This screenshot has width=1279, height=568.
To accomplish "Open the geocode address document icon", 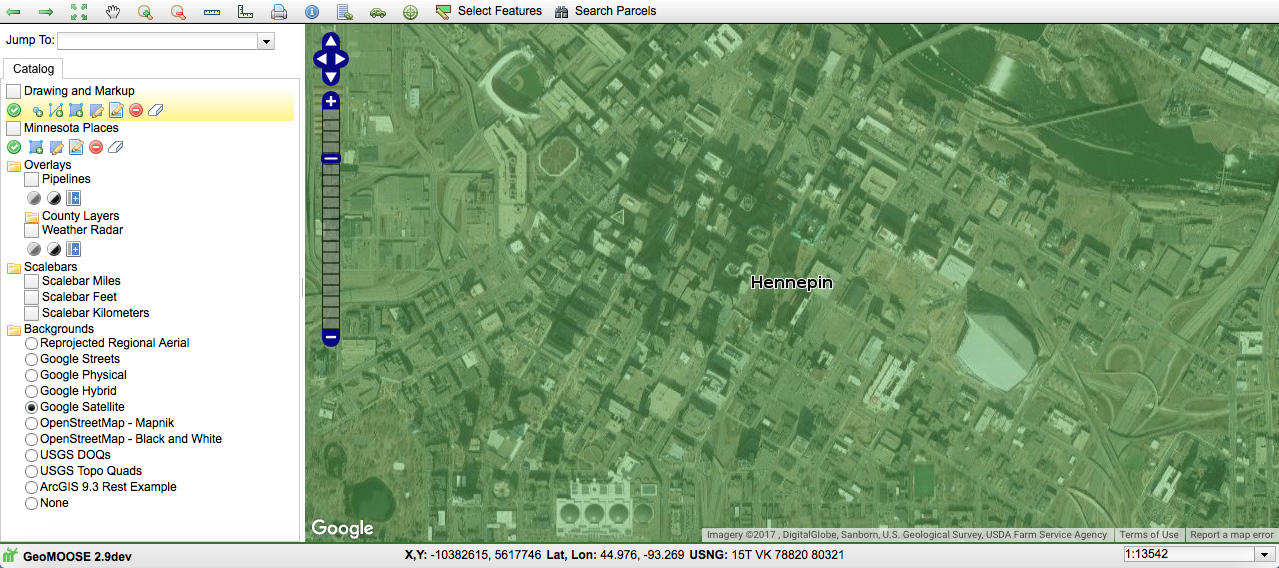I will click(x=345, y=11).
